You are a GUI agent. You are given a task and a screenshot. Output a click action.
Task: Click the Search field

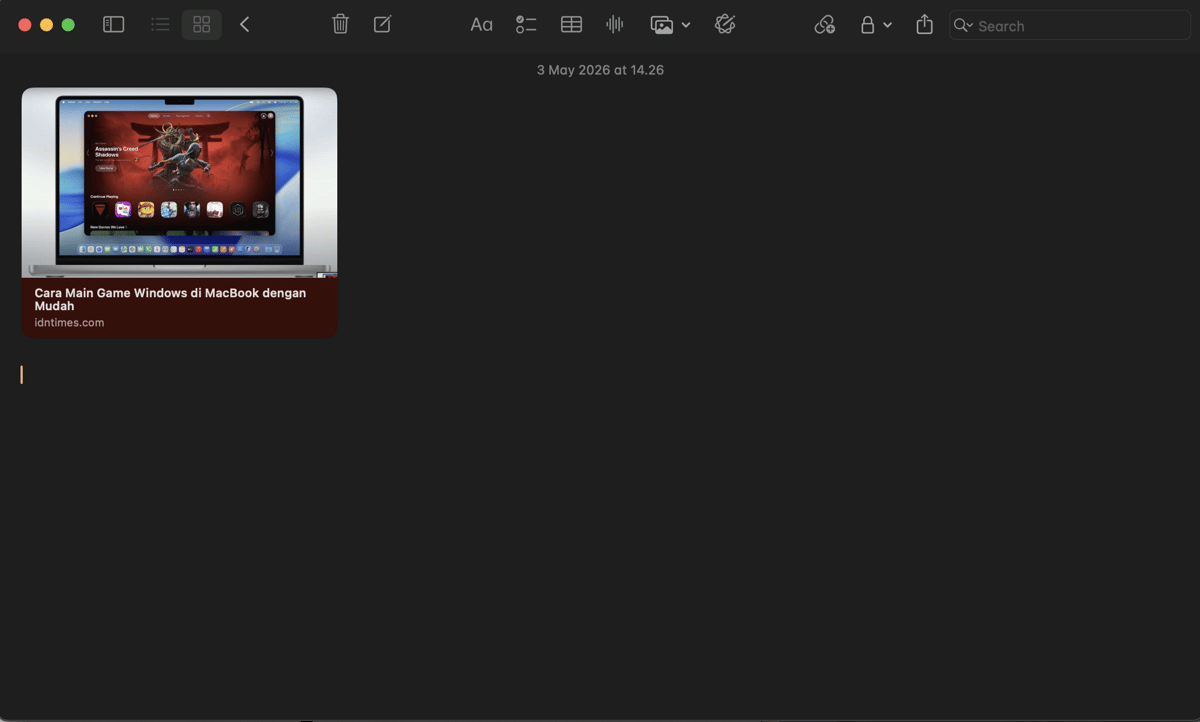[x=1070, y=26]
